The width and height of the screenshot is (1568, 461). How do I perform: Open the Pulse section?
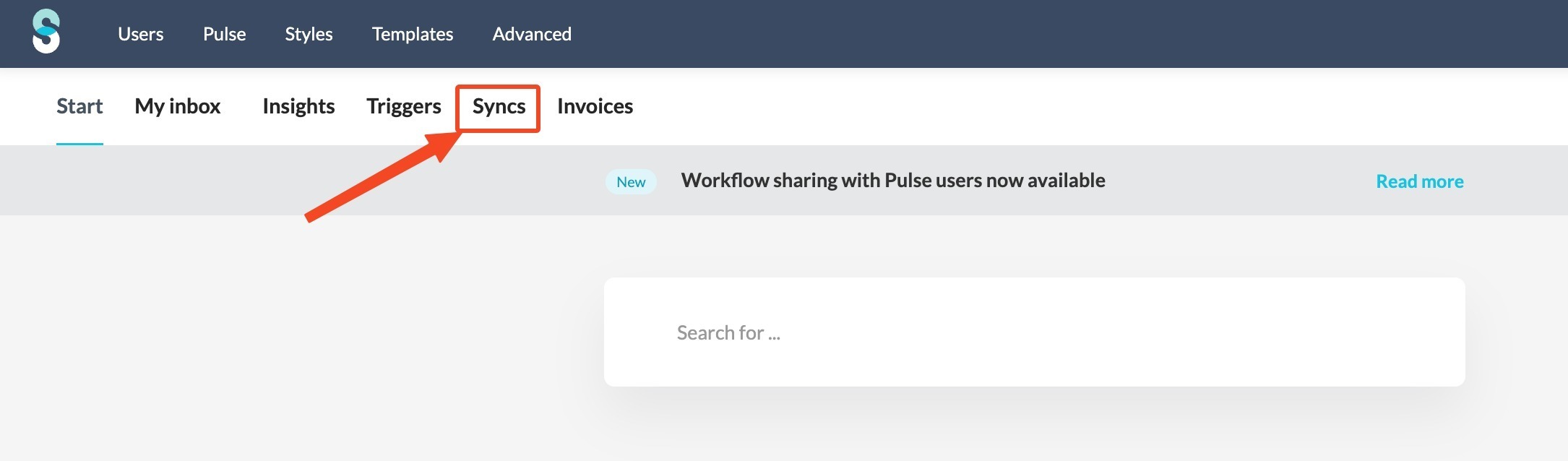pos(224,34)
